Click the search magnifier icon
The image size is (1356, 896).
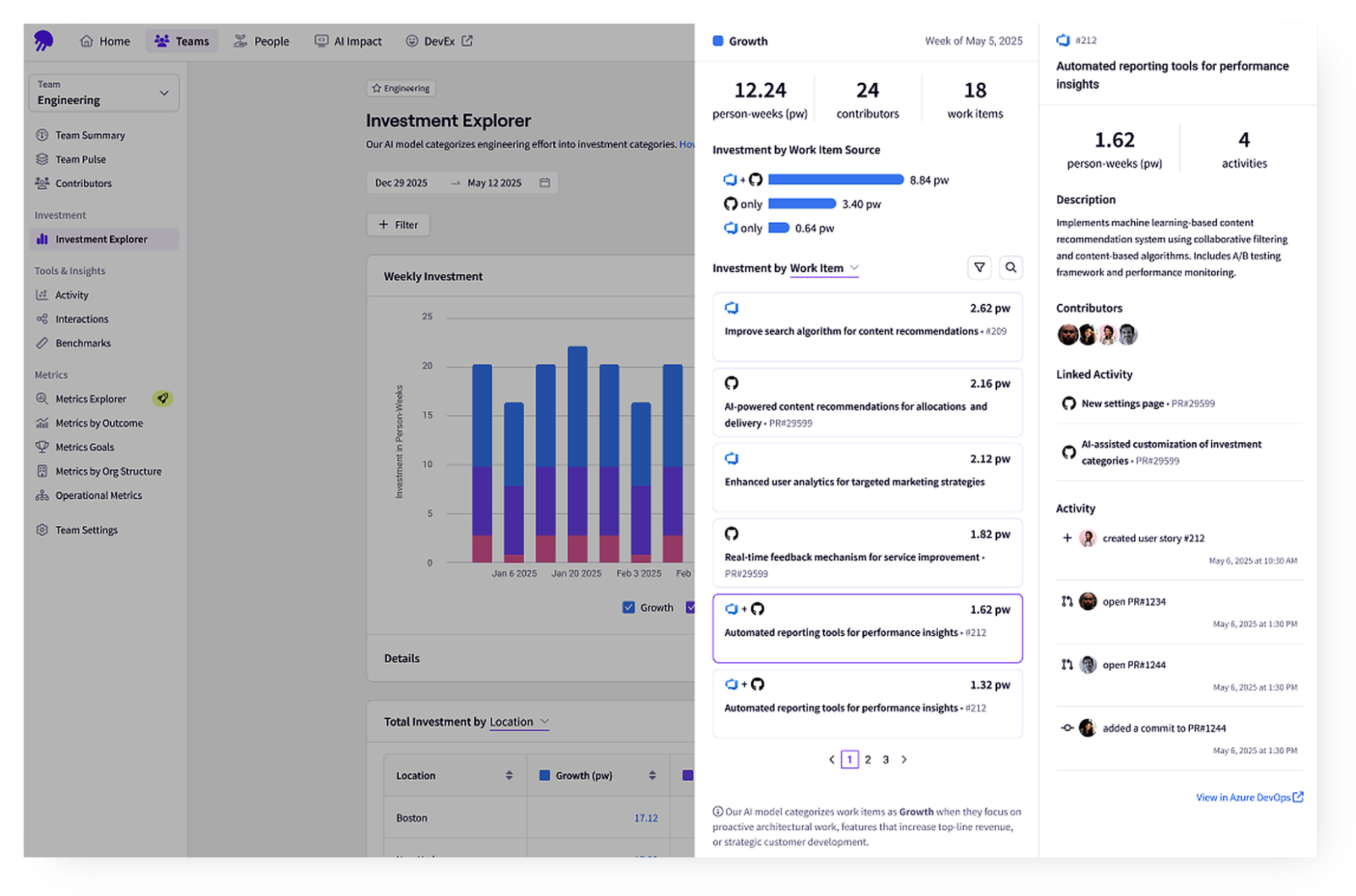pyautogui.click(x=1011, y=267)
